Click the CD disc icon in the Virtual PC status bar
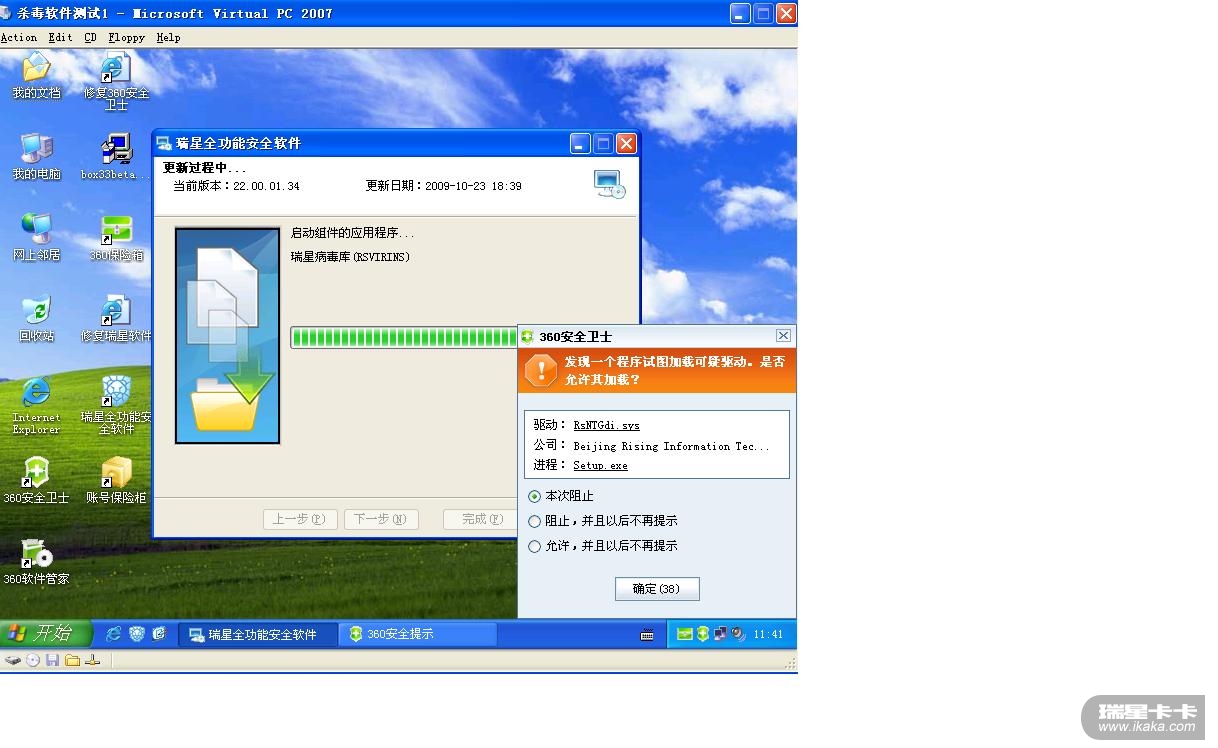Viewport: 1218px width, 748px height. point(33,660)
